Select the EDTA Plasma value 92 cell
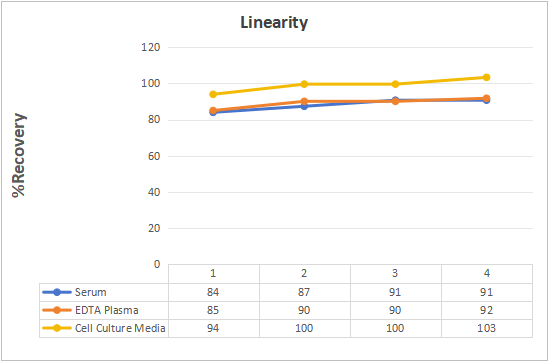The width and height of the screenshot is (548, 361). [x=487, y=310]
